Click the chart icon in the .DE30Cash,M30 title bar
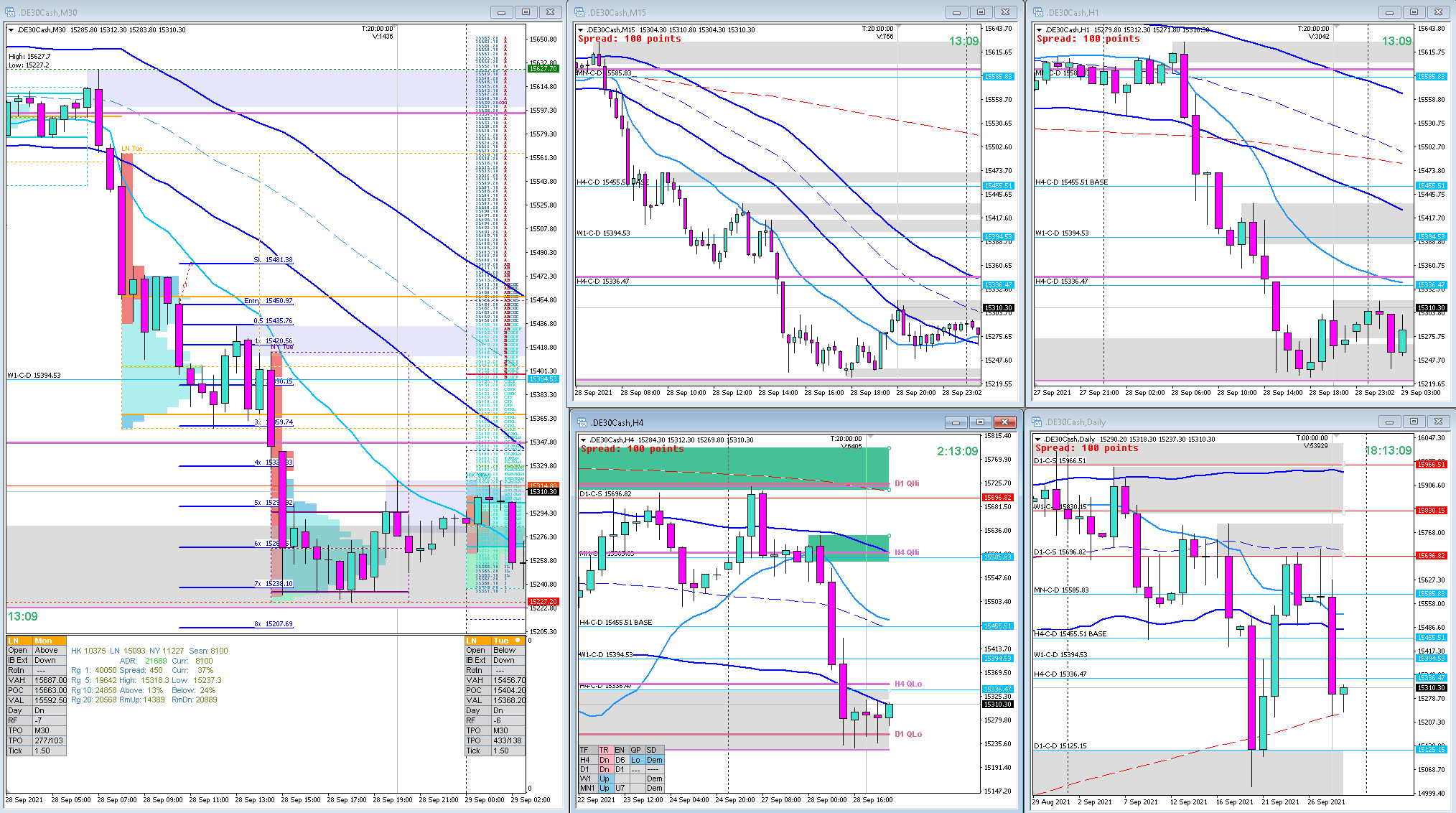The image size is (1456, 813). pyautogui.click(x=10, y=12)
